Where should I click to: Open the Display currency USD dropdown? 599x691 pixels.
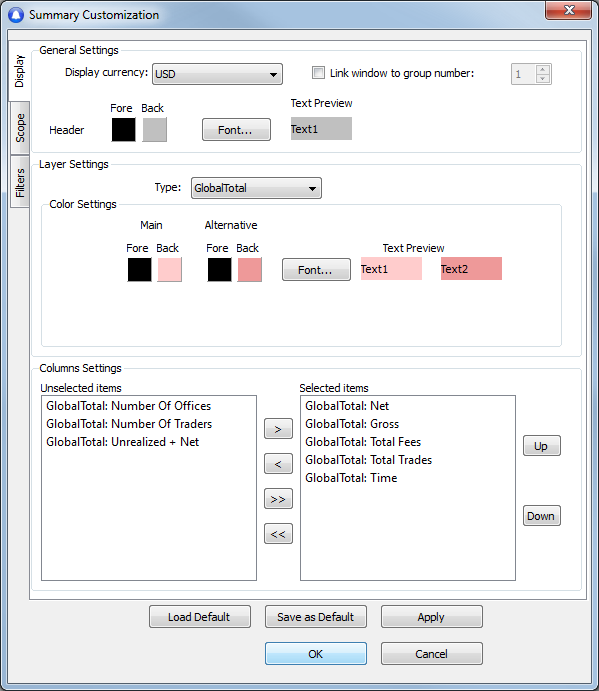click(217, 74)
